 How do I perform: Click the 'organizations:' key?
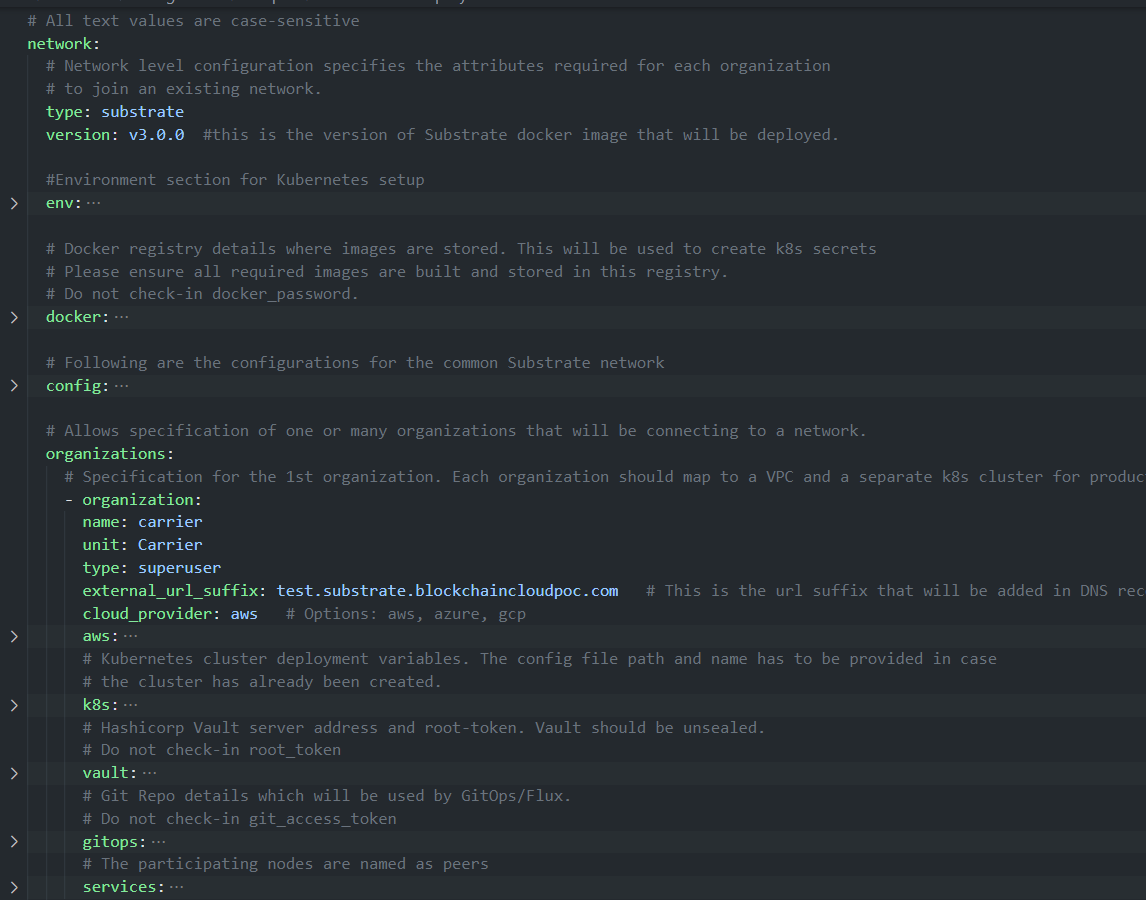110,454
